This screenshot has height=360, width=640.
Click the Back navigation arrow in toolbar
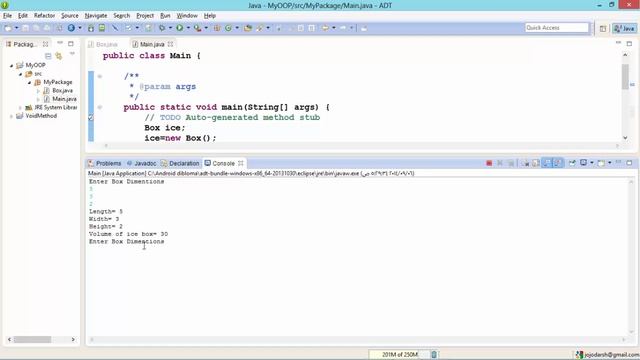click(325, 28)
